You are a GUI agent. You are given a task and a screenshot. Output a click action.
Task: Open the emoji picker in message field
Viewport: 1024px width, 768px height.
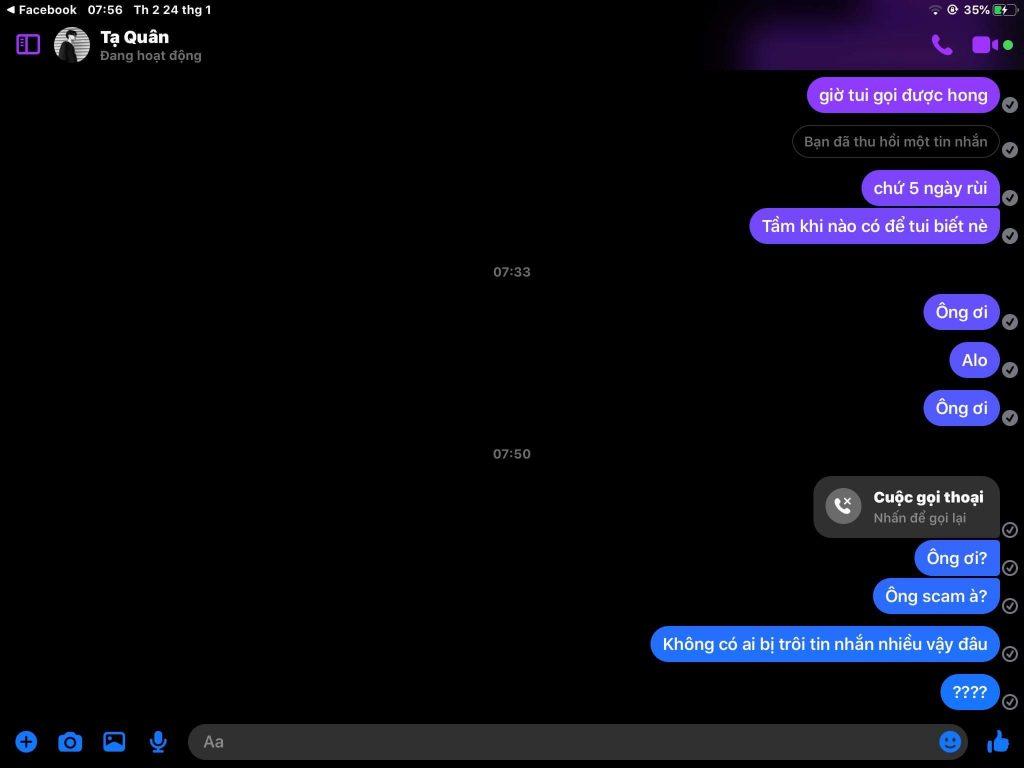[950, 741]
